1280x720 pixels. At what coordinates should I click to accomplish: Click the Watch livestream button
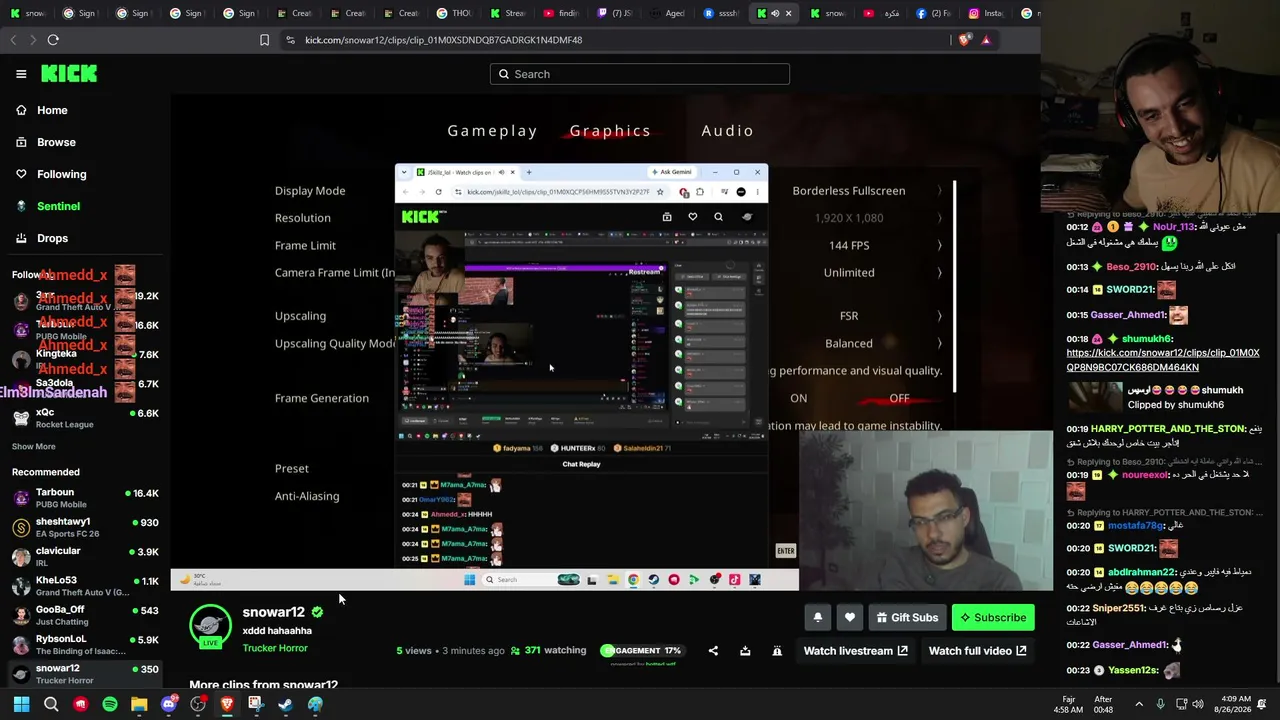[856, 651]
